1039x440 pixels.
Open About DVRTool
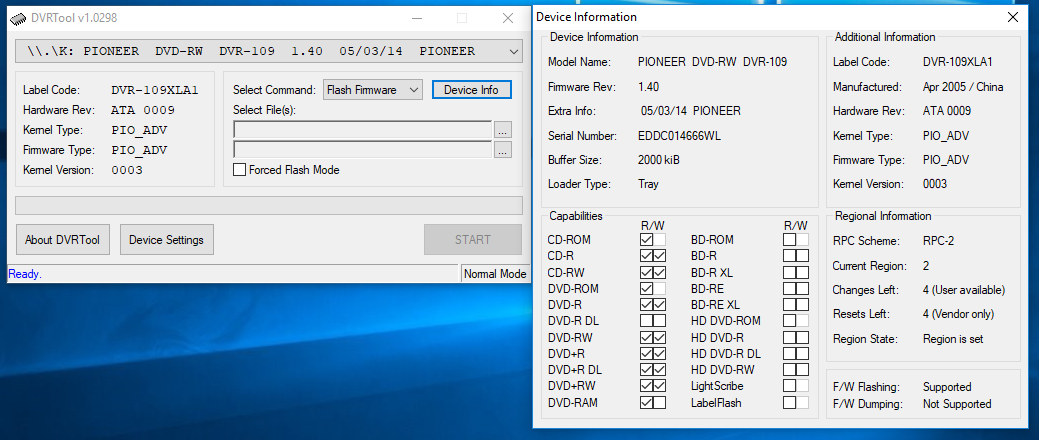tap(62, 240)
